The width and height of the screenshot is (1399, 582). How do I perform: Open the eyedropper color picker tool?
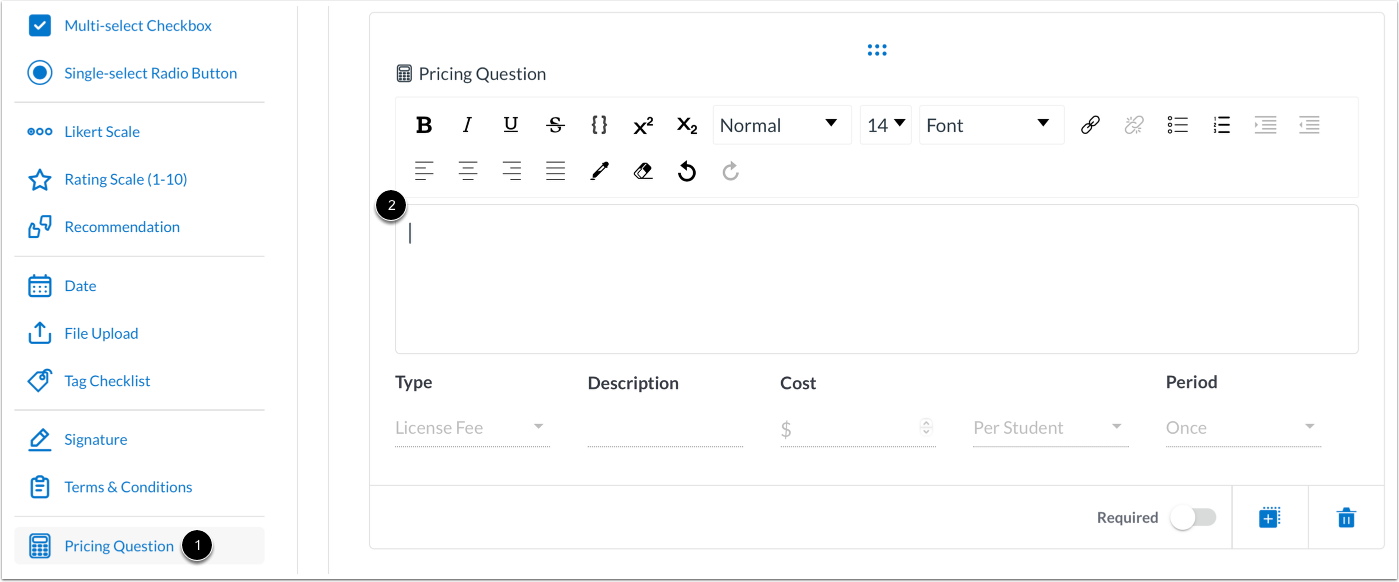[598, 170]
